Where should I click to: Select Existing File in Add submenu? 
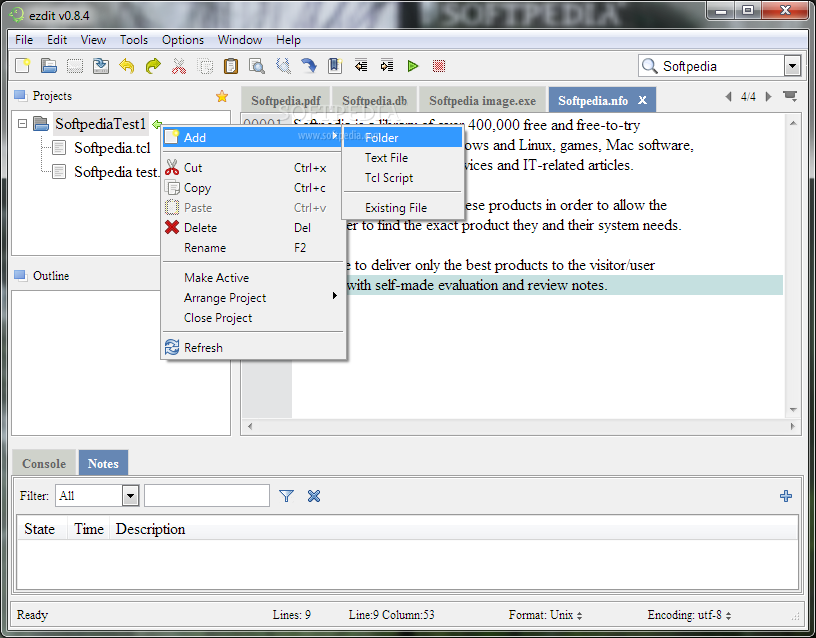(x=402, y=208)
